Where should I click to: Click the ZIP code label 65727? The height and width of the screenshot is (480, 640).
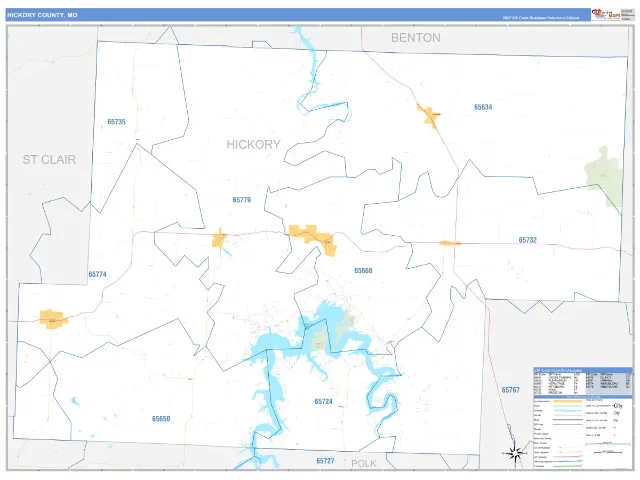point(325,461)
